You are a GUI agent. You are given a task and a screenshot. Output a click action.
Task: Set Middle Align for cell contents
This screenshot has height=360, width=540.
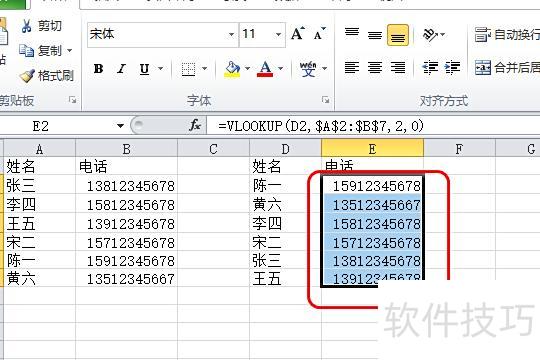coord(375,34)
